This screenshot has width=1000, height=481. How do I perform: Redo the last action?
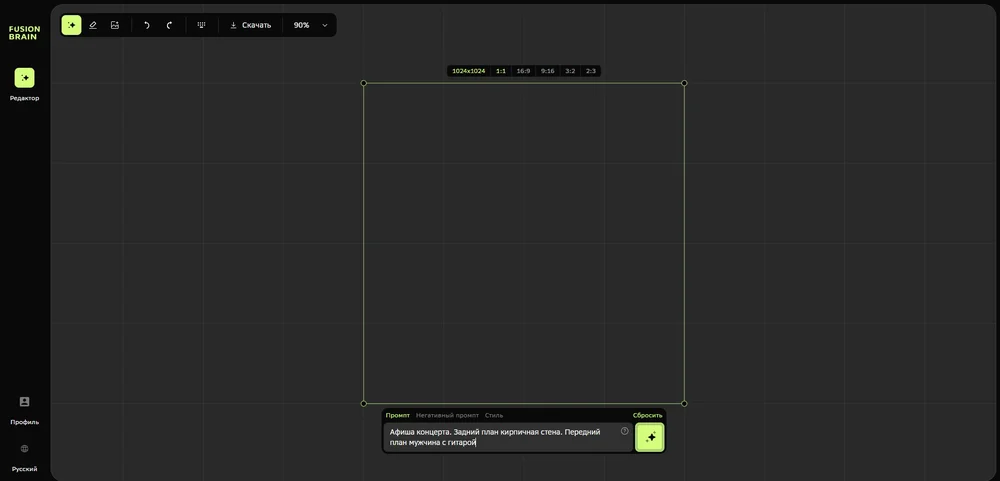click(169, 25)
